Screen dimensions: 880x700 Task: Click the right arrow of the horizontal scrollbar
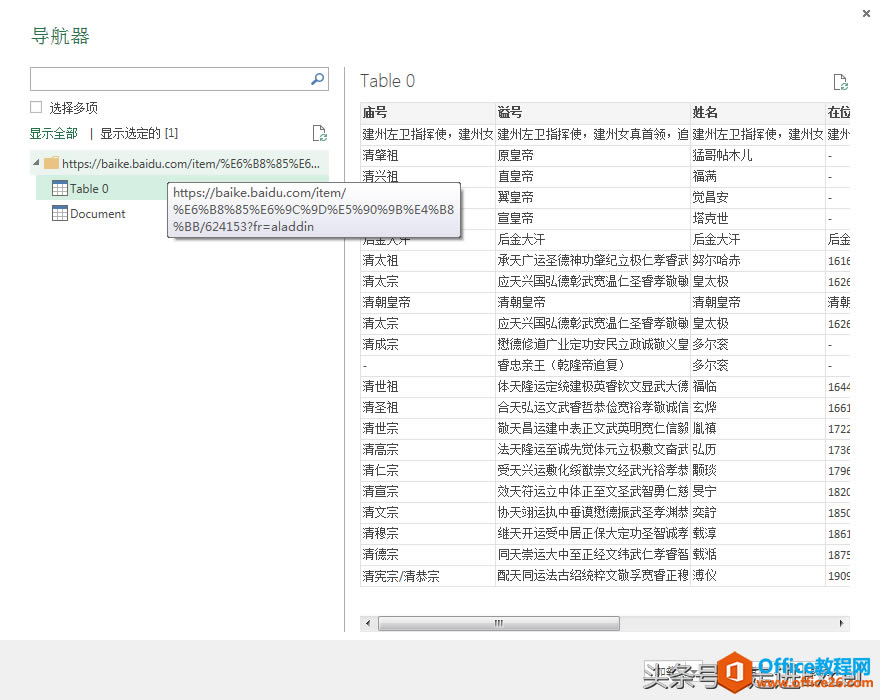(x=841, y=623)
